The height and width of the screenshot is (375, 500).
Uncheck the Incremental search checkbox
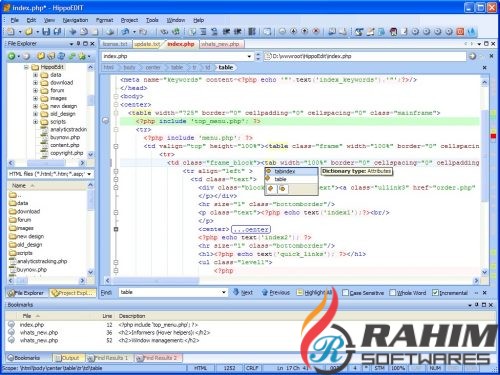[435, 292]
